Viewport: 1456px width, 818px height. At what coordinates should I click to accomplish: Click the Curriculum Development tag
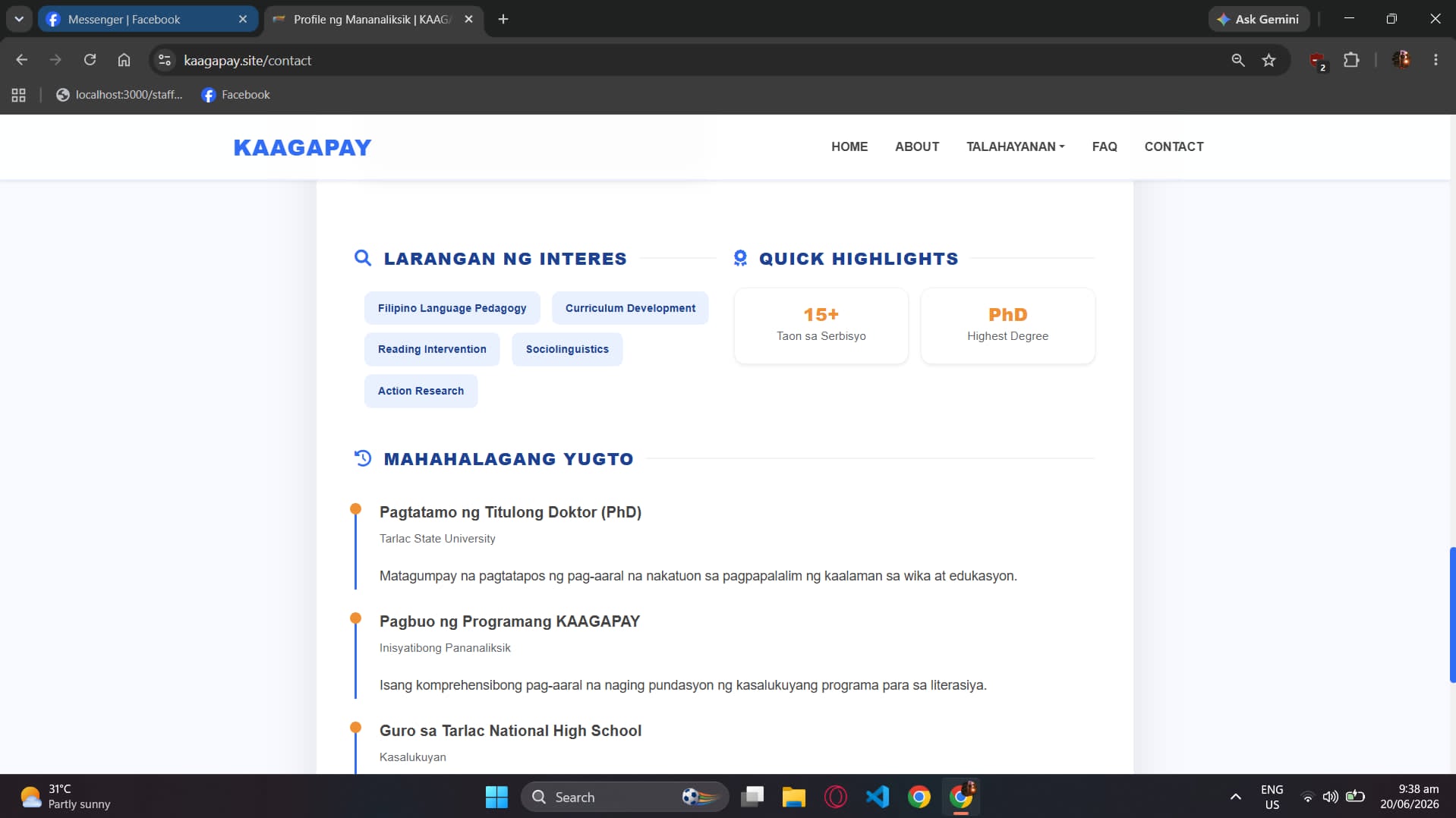point(630,308)
